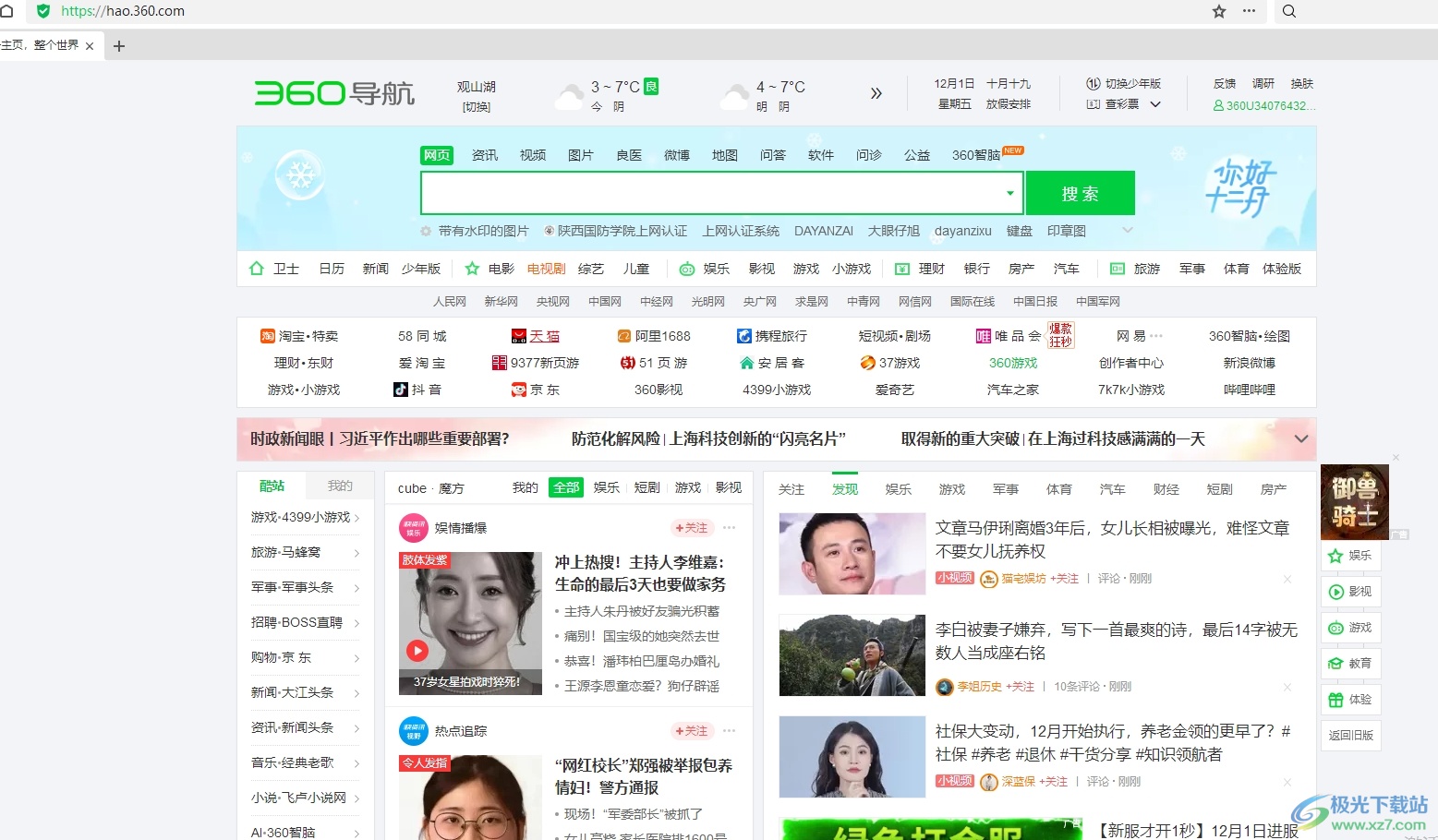Click the finance icon beside 理财
The height and width of the screenshot is (840, 1438).
[x=902, y=270]
